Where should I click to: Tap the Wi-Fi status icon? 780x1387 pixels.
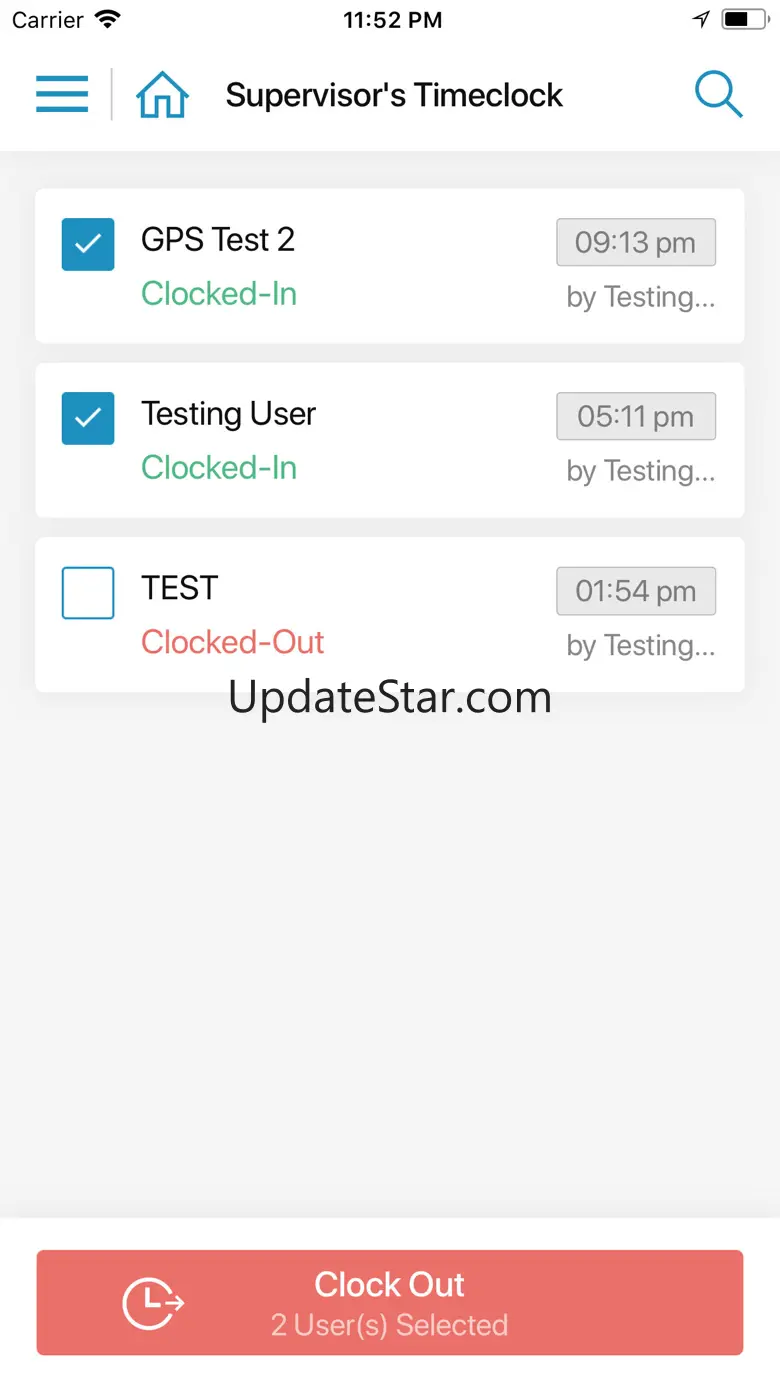(107, 20)
